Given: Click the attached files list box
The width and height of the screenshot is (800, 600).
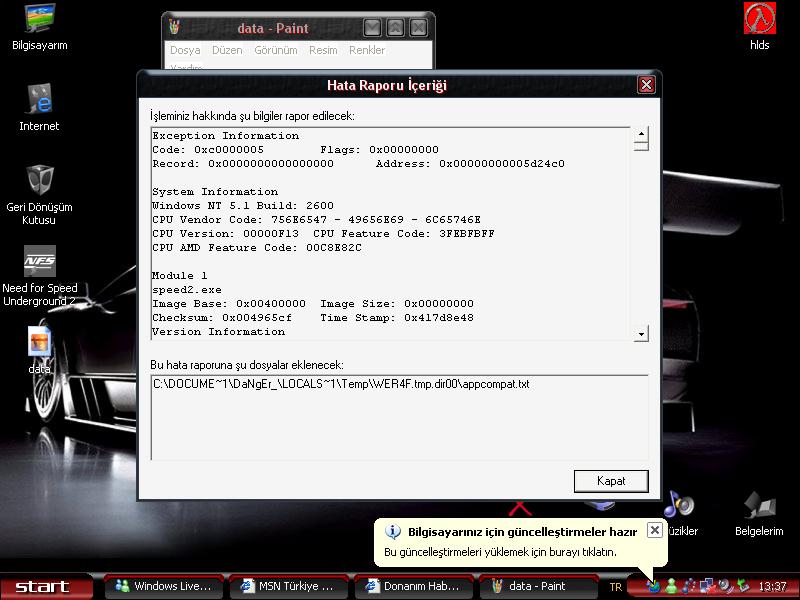Looking at the screenshot, I should pyautogui.click(x=399, y=417).
